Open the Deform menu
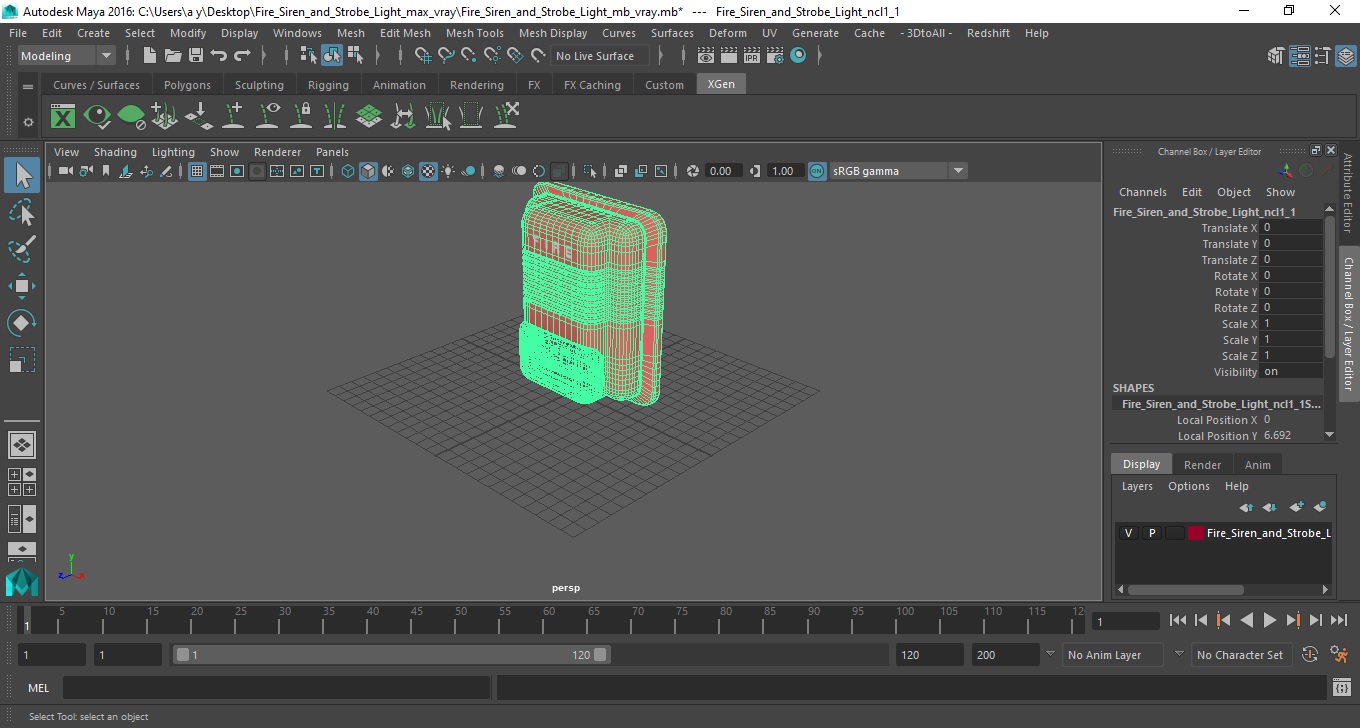1360x728 pixels. click(727, 33)
